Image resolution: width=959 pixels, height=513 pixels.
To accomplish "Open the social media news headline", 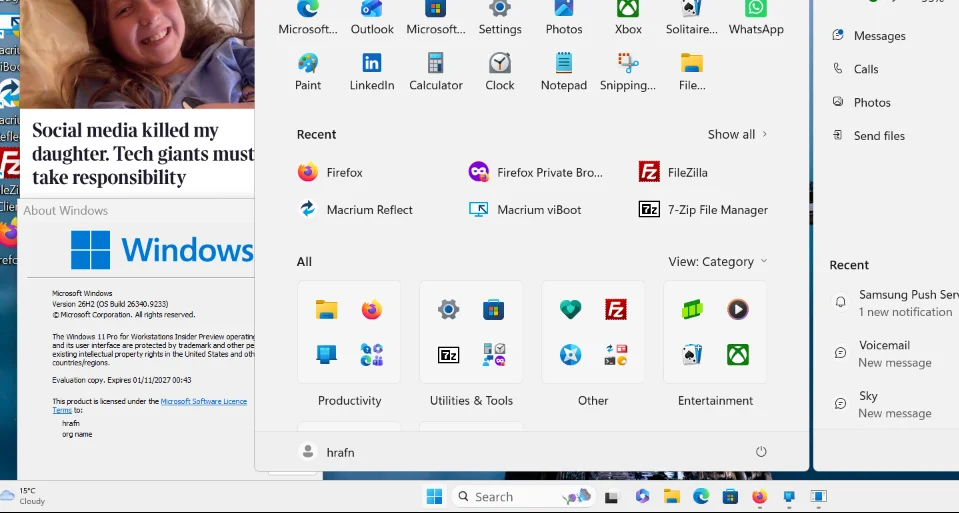I will click(143, 153).
